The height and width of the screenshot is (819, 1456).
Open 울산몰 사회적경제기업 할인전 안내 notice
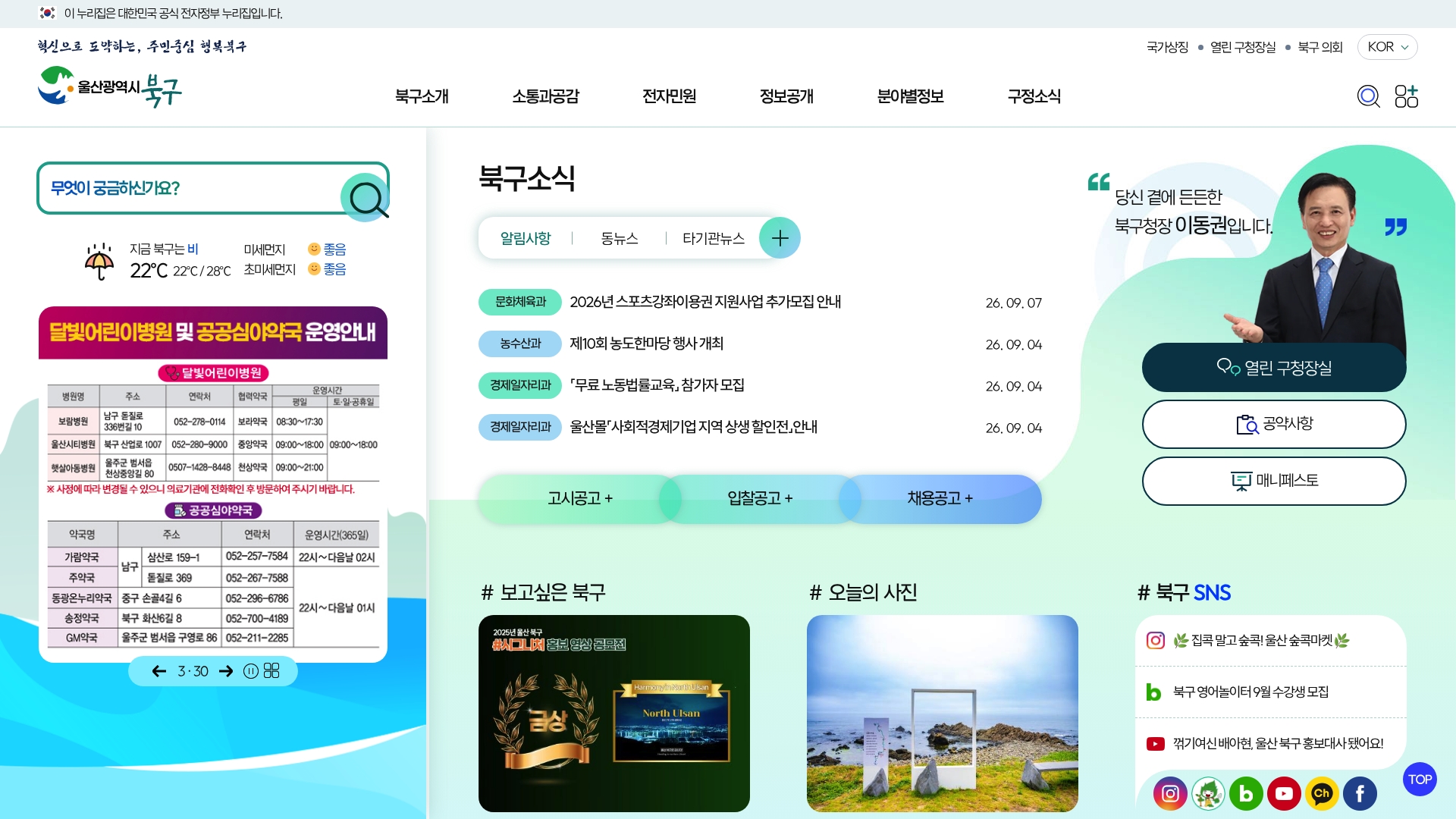[693, 427]
